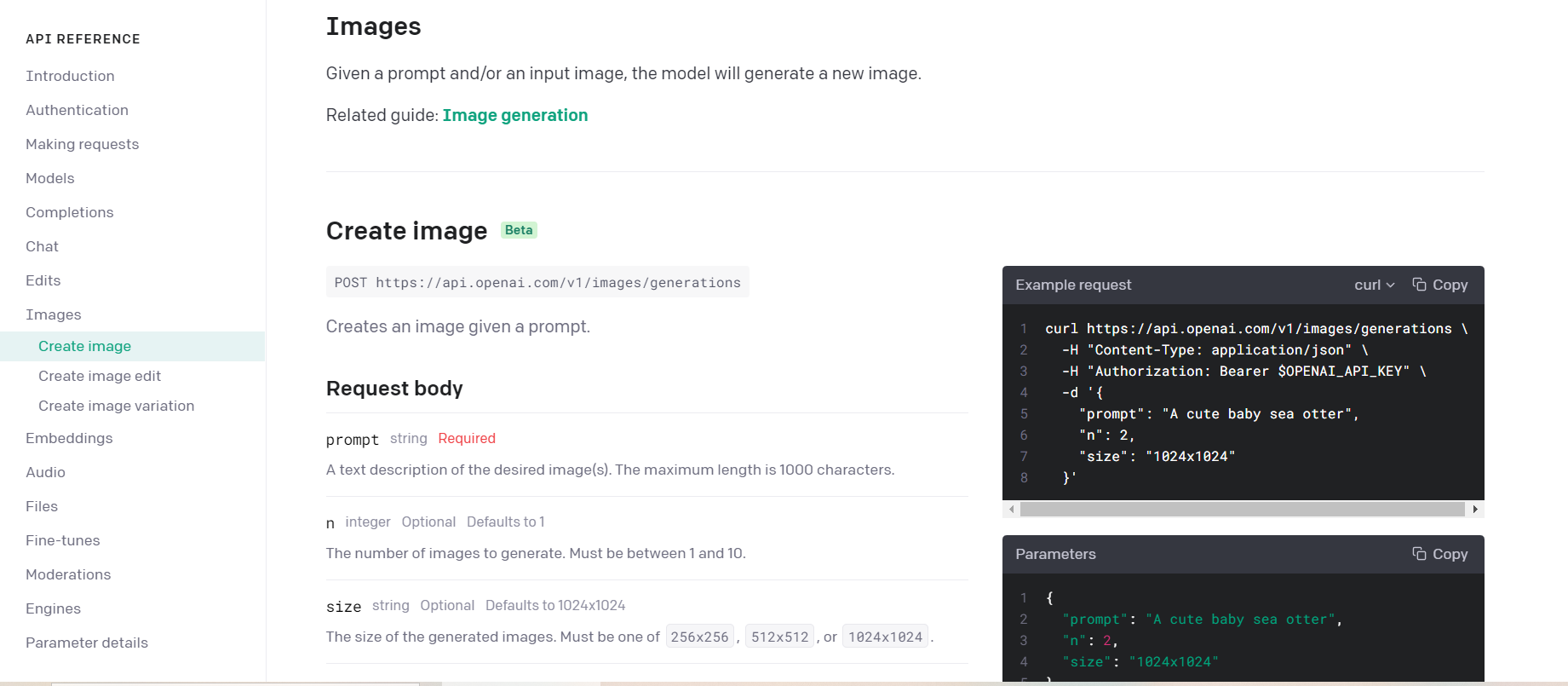The width and height of the screenshot is (1568, 686).
Task: Open the Audio sidebar section
Action: coord(45,472)
